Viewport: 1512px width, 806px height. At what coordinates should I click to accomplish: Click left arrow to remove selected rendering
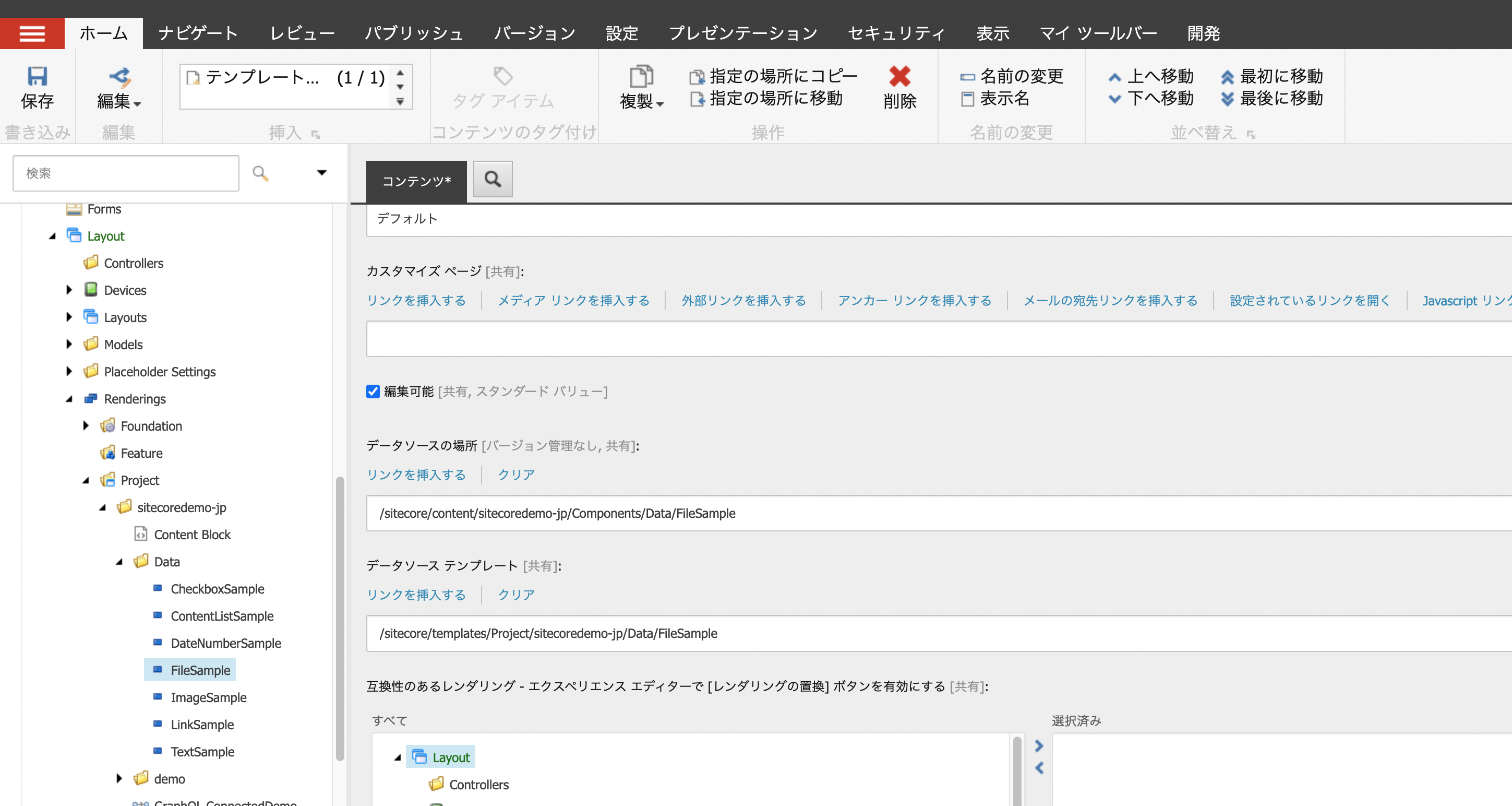point(1039,768)
